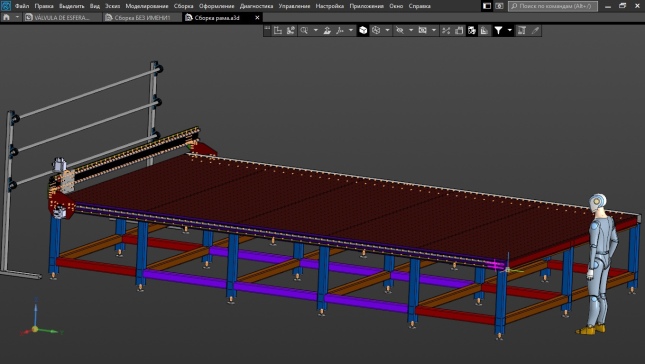Open the Приложения menu
Image resolution: width=645 pixels, height=364 pixels.
pyautogui.click(x=367, y=6)
